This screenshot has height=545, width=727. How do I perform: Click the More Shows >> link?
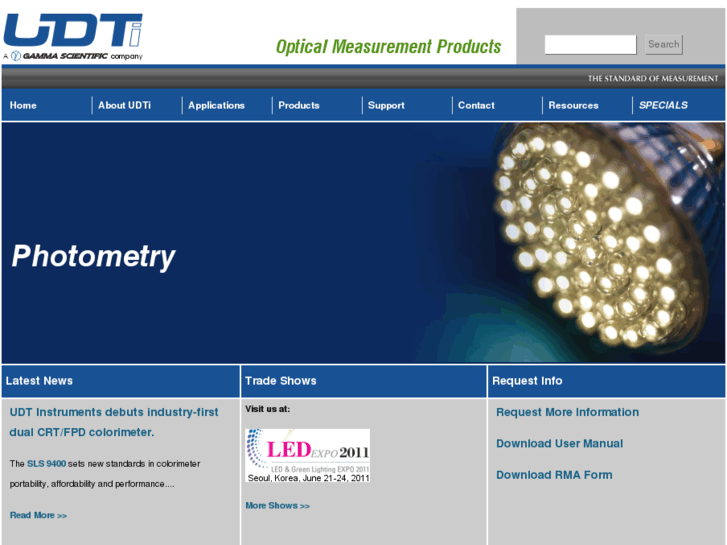277,506
